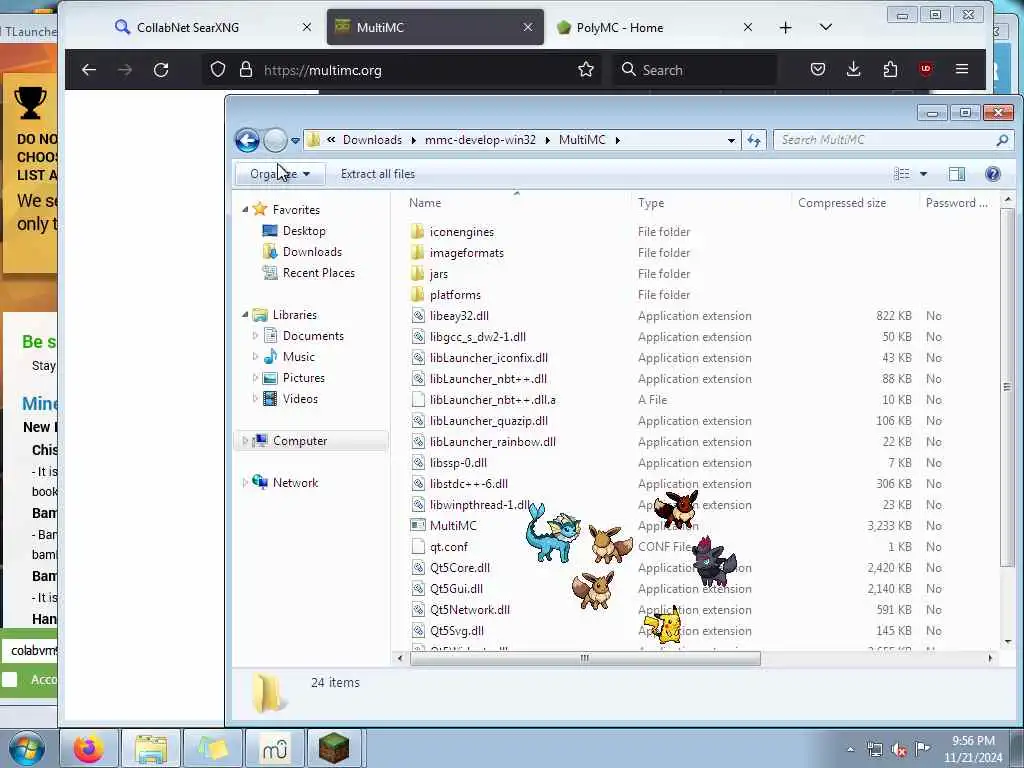Open Firefox extensions puzzle icon
This screenshot has width=1024, height=768.
pos(890,69)
